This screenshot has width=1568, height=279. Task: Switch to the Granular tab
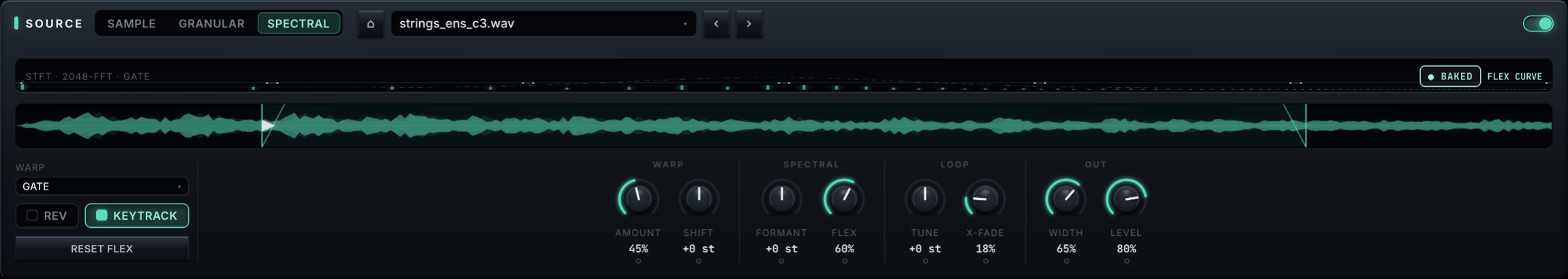click(211, 24)
